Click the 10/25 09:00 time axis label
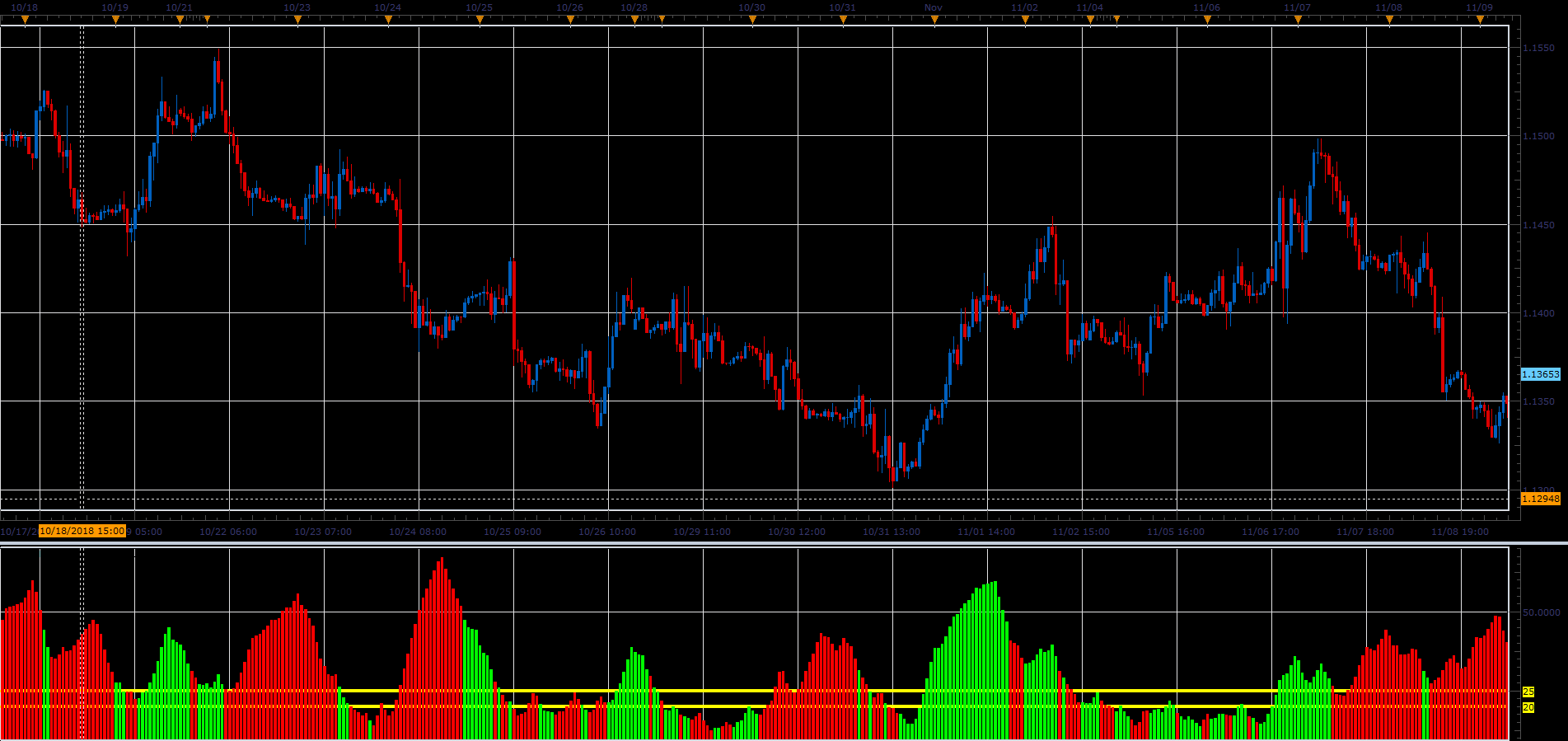The height and width of the screenshot is (741, 1568). tap(513, 532)
